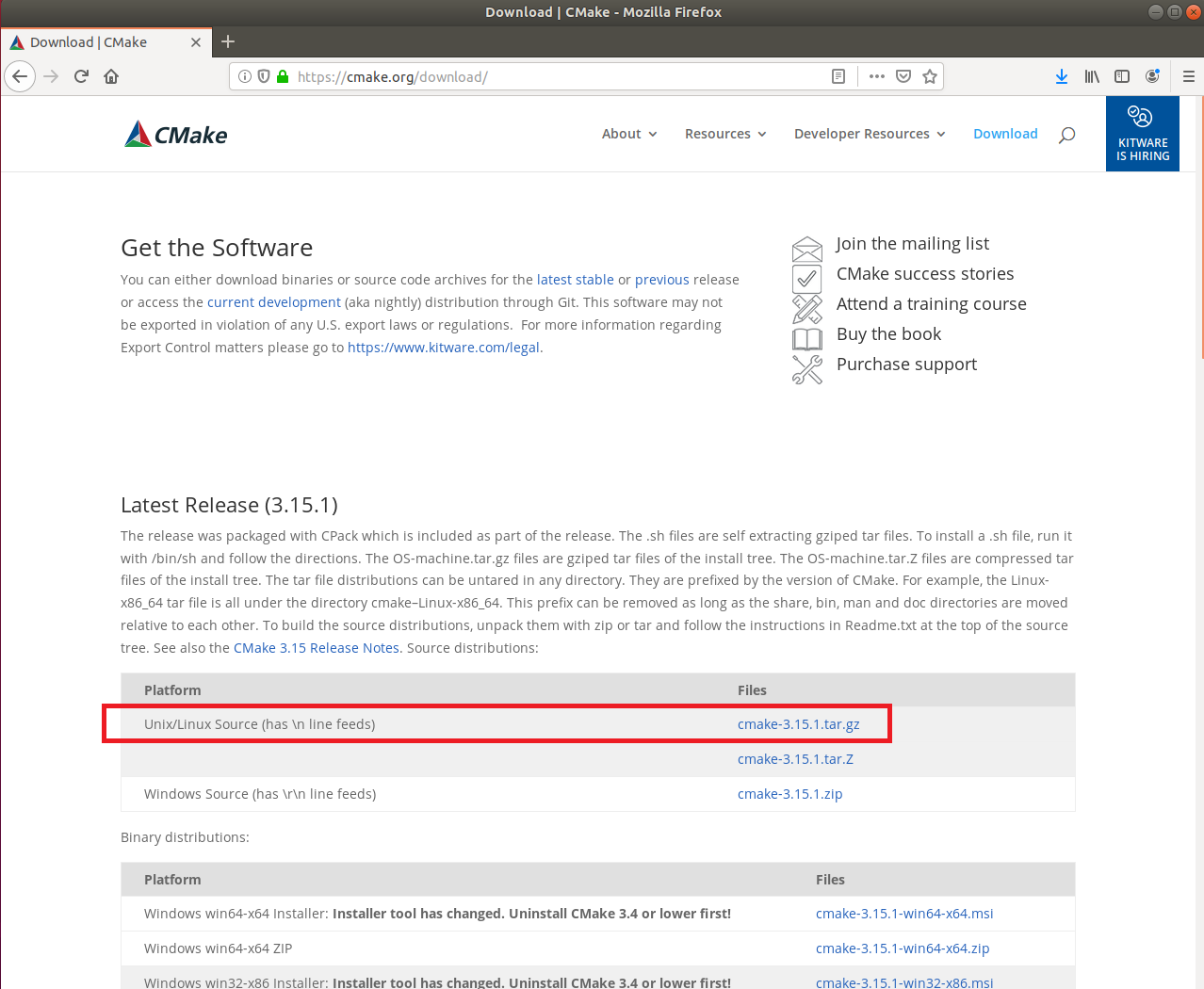The width and height of the screenshot is (1204, 989).
Task: Open Attend a training course
Action: (x=932, y=304)
